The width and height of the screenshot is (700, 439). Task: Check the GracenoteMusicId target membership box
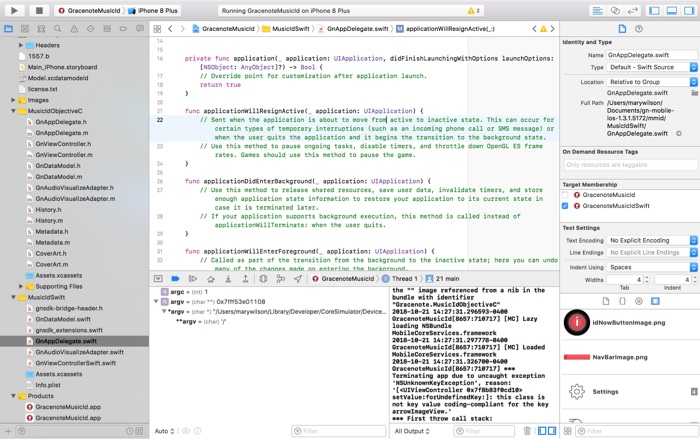click(566, 196)
